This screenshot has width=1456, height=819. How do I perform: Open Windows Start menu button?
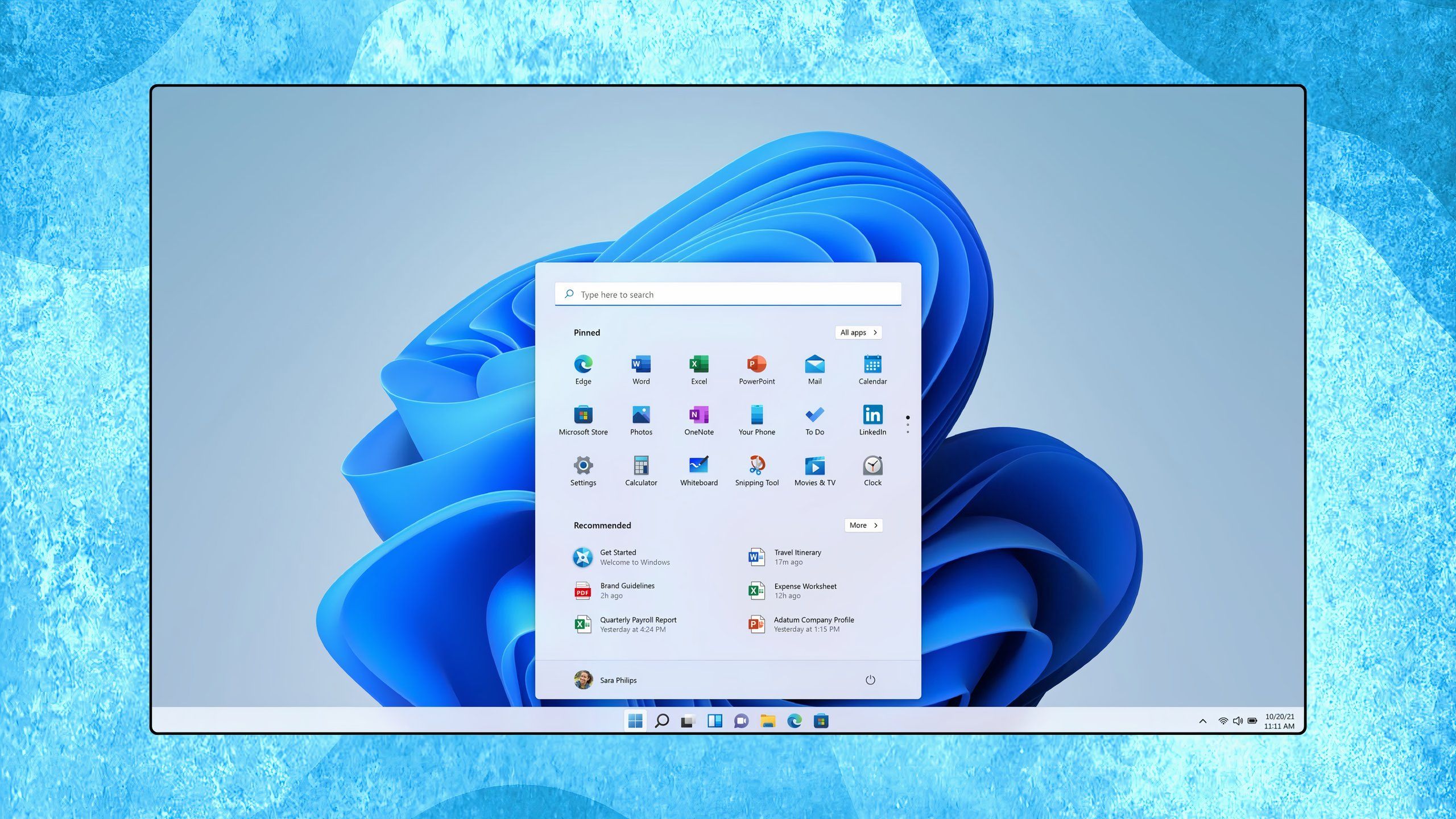click(x=635, y=721)
